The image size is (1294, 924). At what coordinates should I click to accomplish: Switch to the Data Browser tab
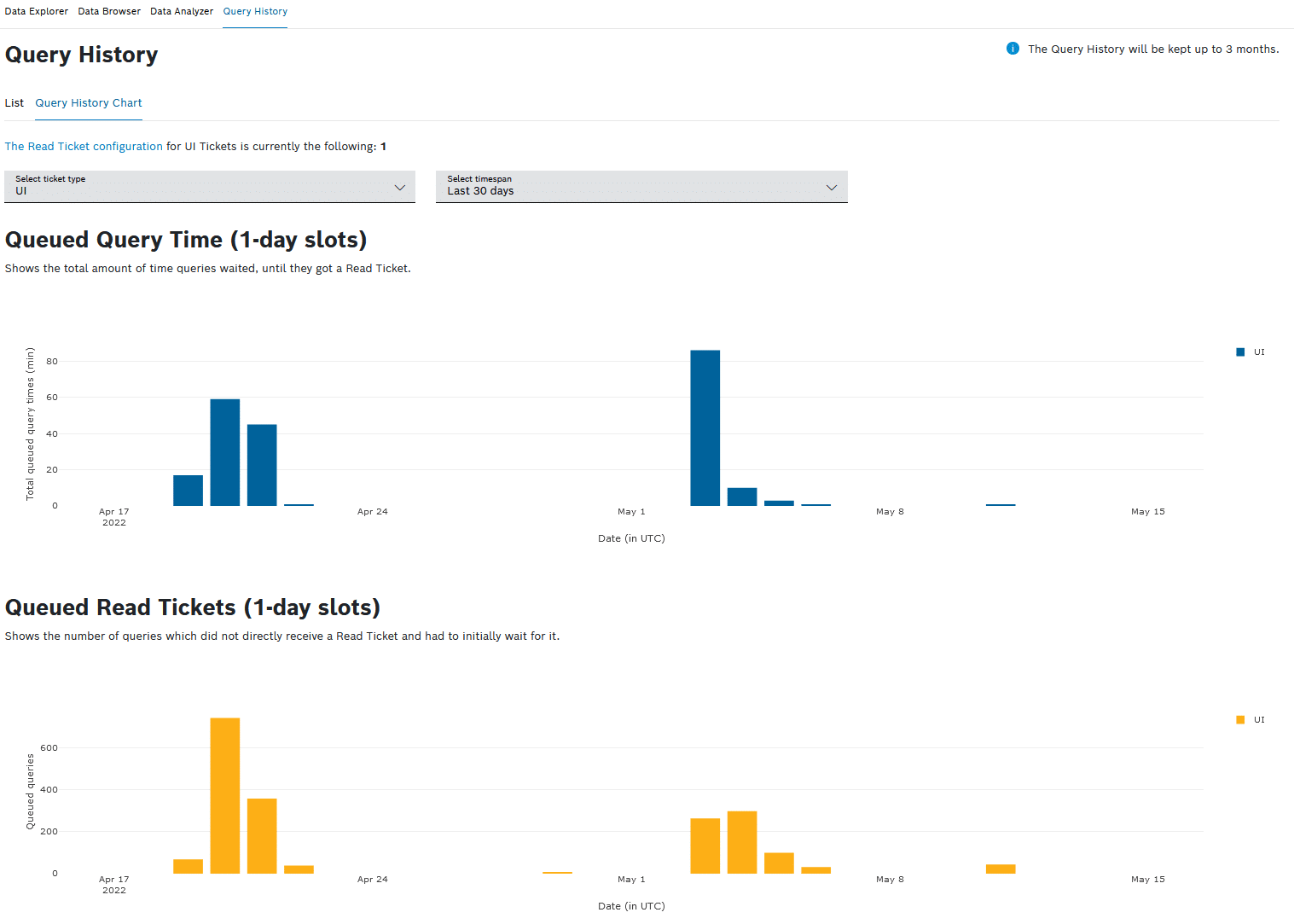pyautogui.click(x=109, y=11)
